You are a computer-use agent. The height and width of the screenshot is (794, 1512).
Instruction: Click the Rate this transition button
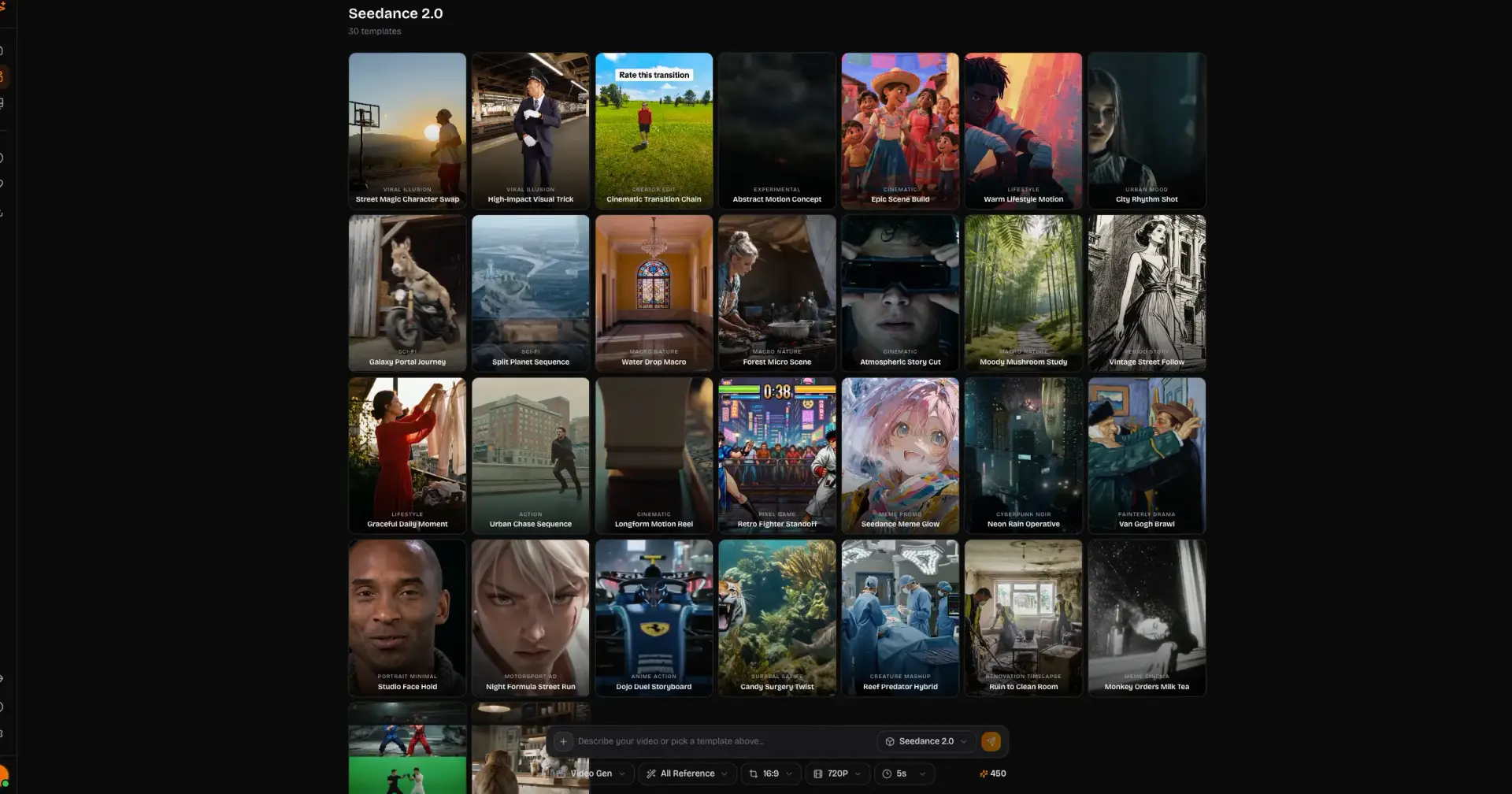pos(654,74)
